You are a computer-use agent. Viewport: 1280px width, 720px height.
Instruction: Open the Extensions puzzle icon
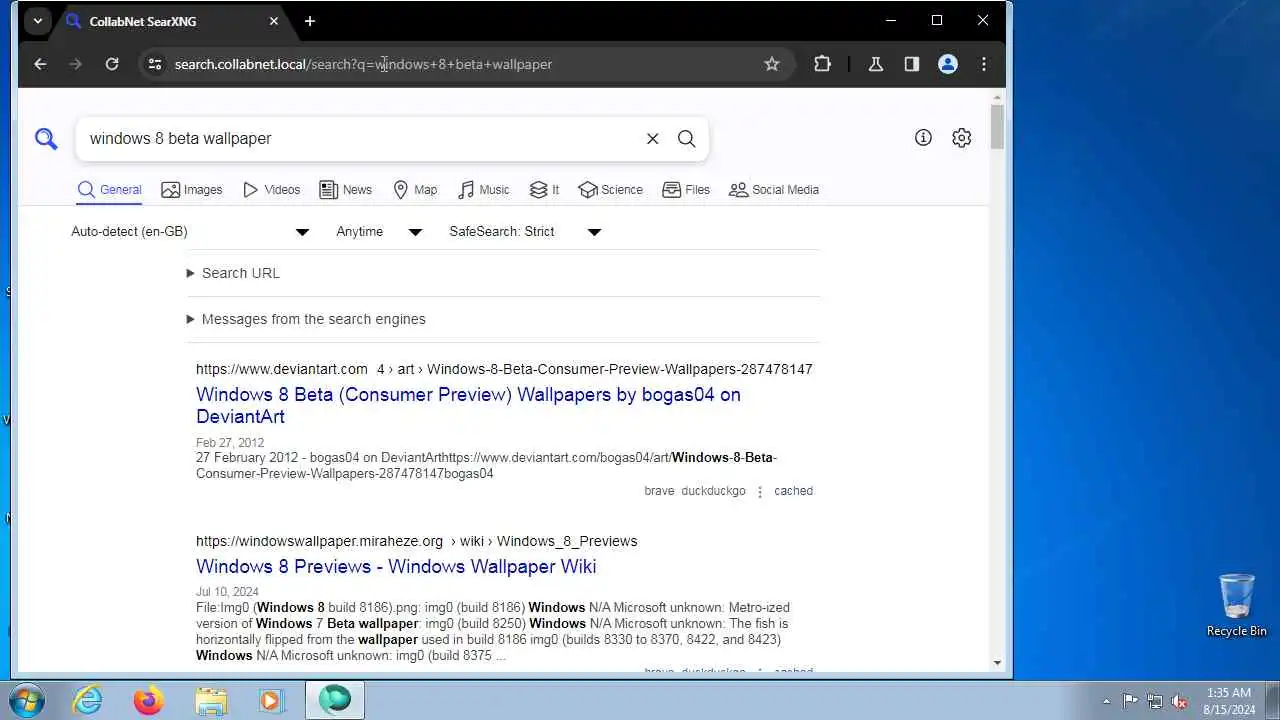pyautogui.click(x=822, y=64)
